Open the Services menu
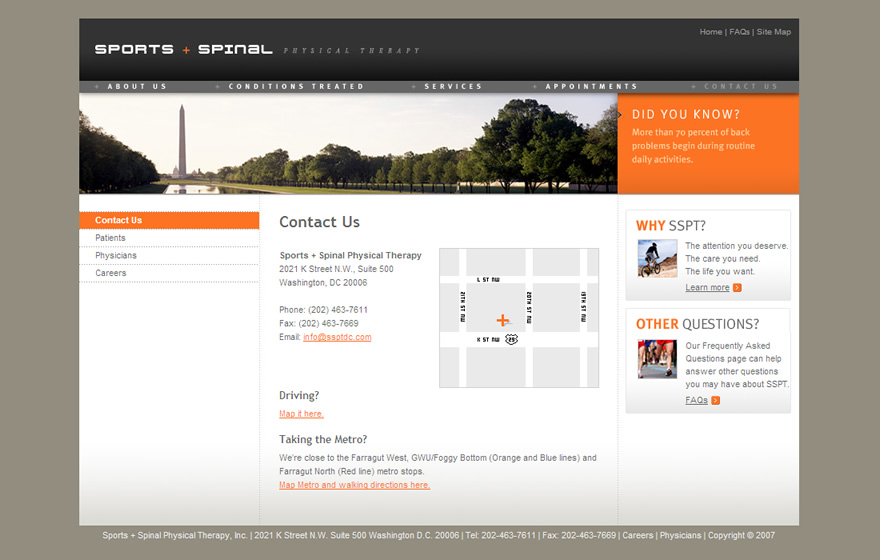The width and height of the screenshot is (880, 560). pos(453,86)
